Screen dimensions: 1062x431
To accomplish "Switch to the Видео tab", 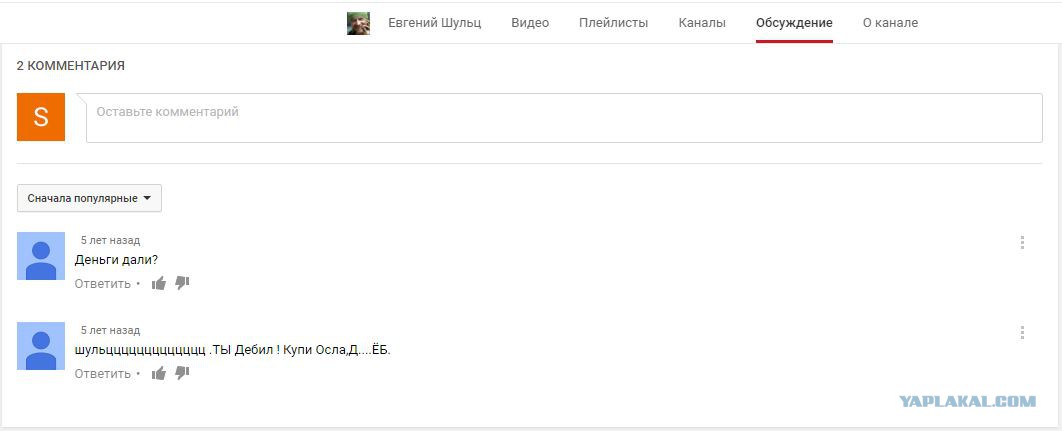I will [x=530, y=23].
